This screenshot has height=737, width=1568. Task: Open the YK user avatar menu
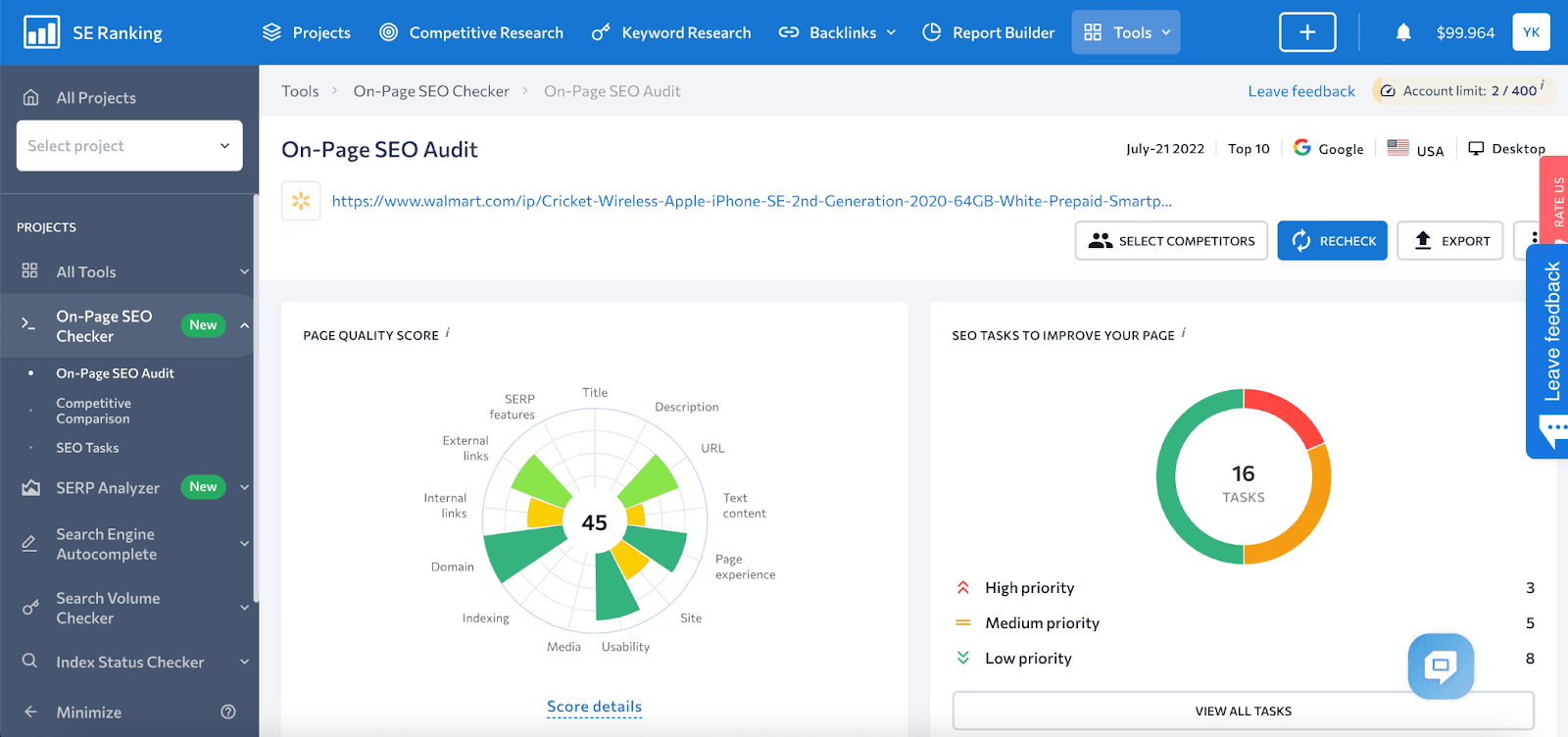coord(1531,32)
